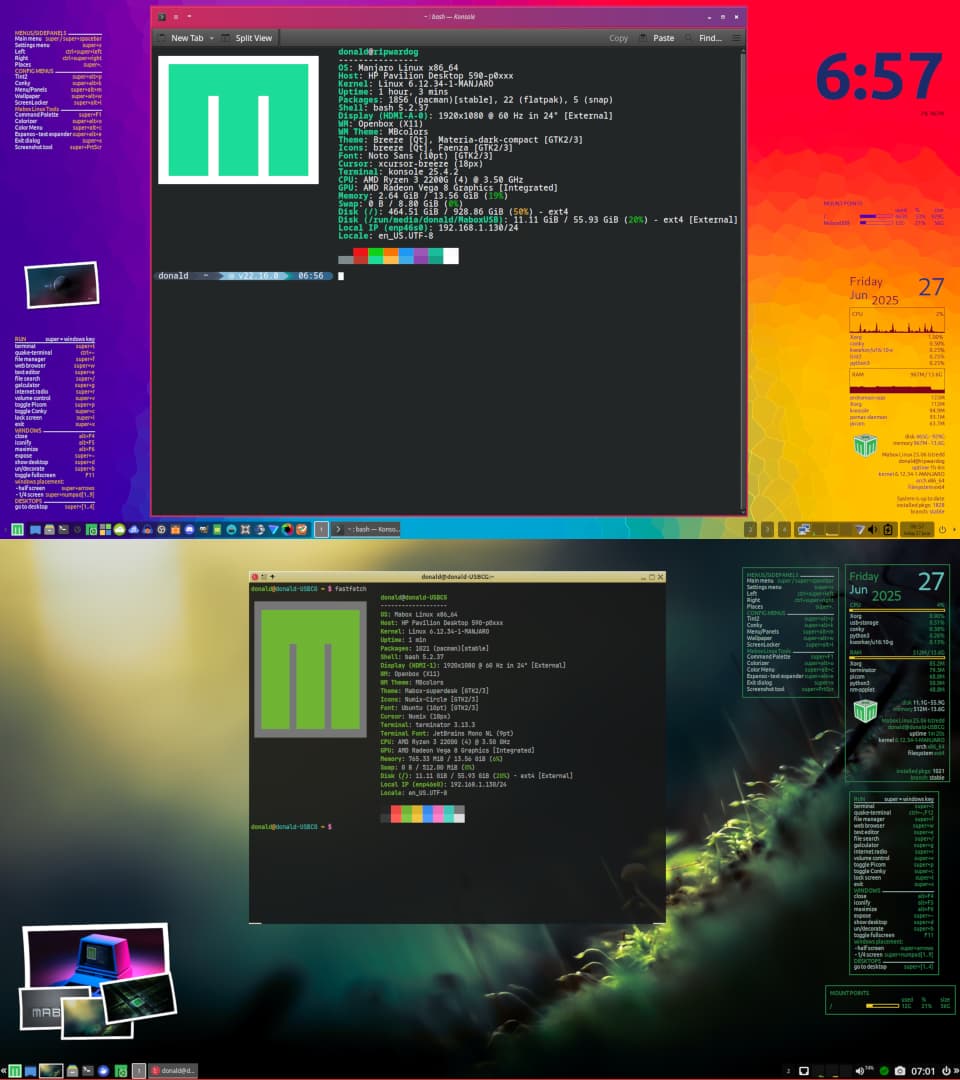Viewport: 960px width, 1080px height.
Task: Click the camera screenshot icon in bottom panel tray
Action: click(900, 1071)
